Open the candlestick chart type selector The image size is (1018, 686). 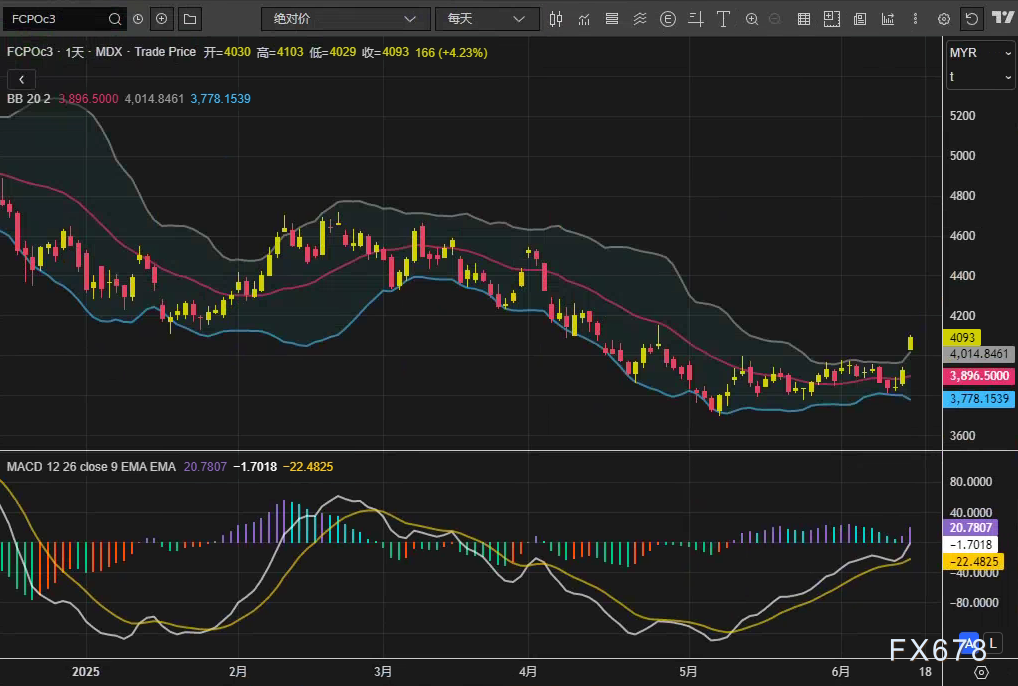click(556, 19)
